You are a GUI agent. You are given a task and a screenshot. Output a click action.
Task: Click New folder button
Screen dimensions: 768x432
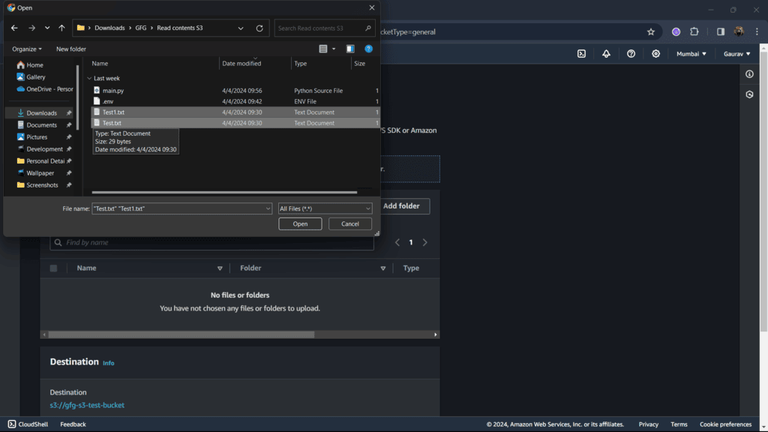pyautogui.click(x=71, y=49)
